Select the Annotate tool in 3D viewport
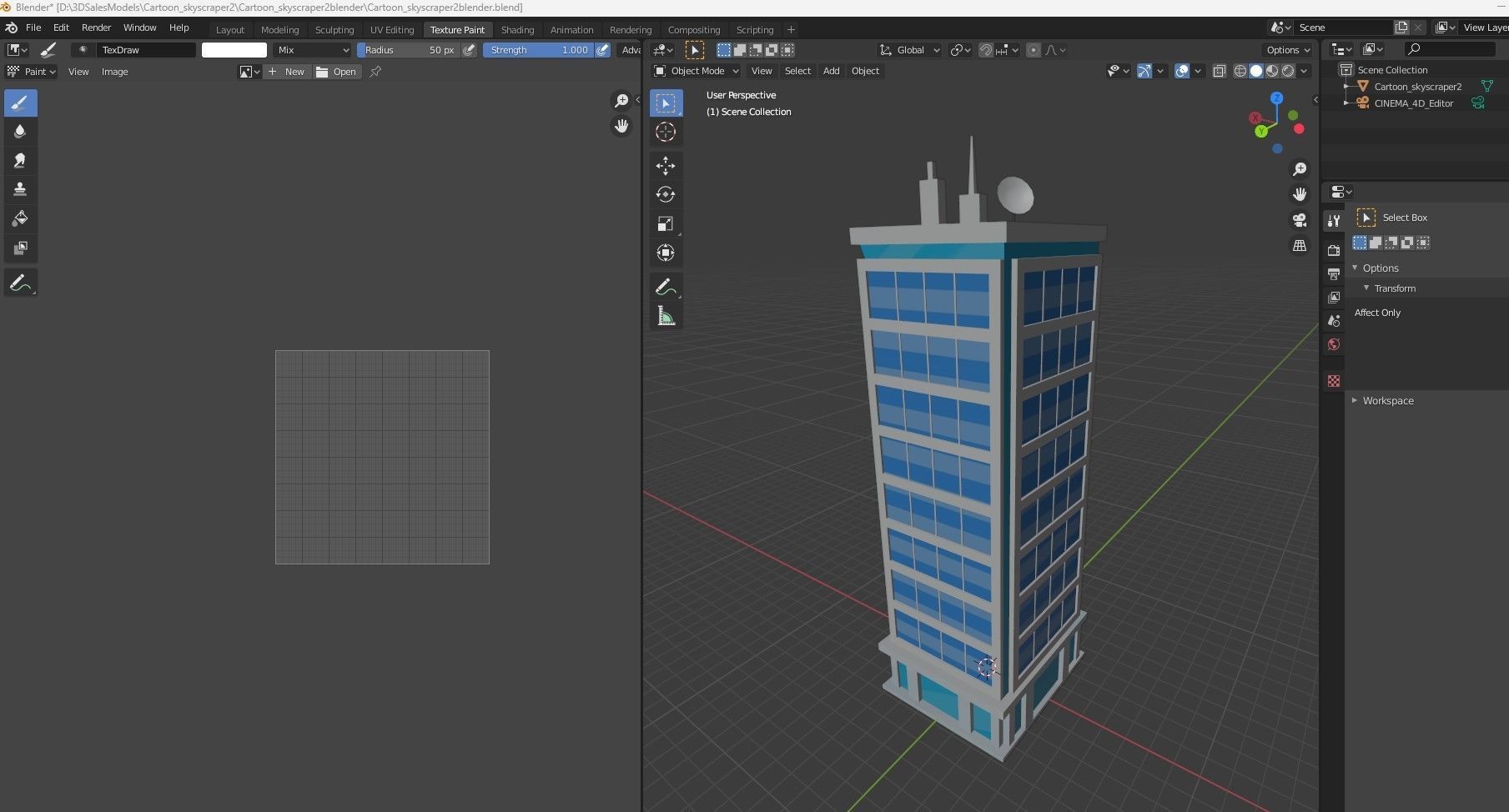This screenshot has height=812, width=1509. pos(666,288)
